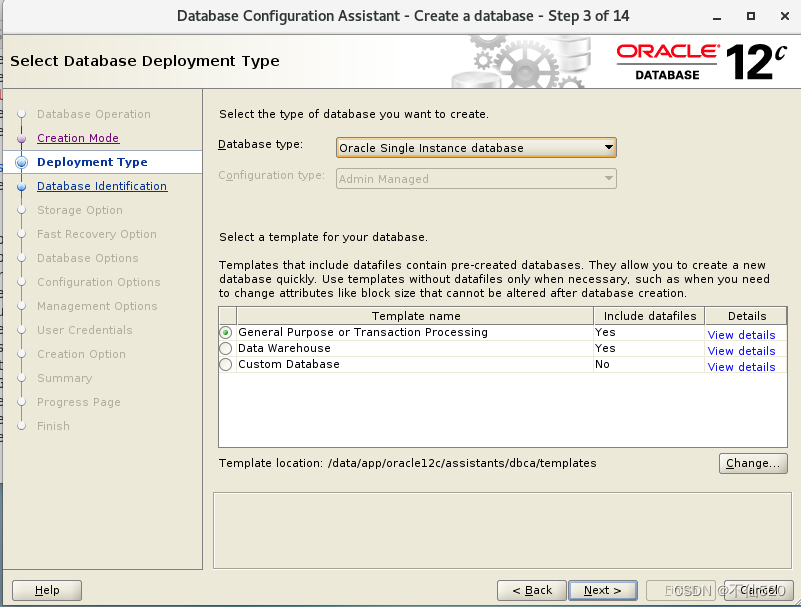View details for General Purpose template
This screenshot has width=801, height=607.
pyautogui.click(x=741, y=334)
